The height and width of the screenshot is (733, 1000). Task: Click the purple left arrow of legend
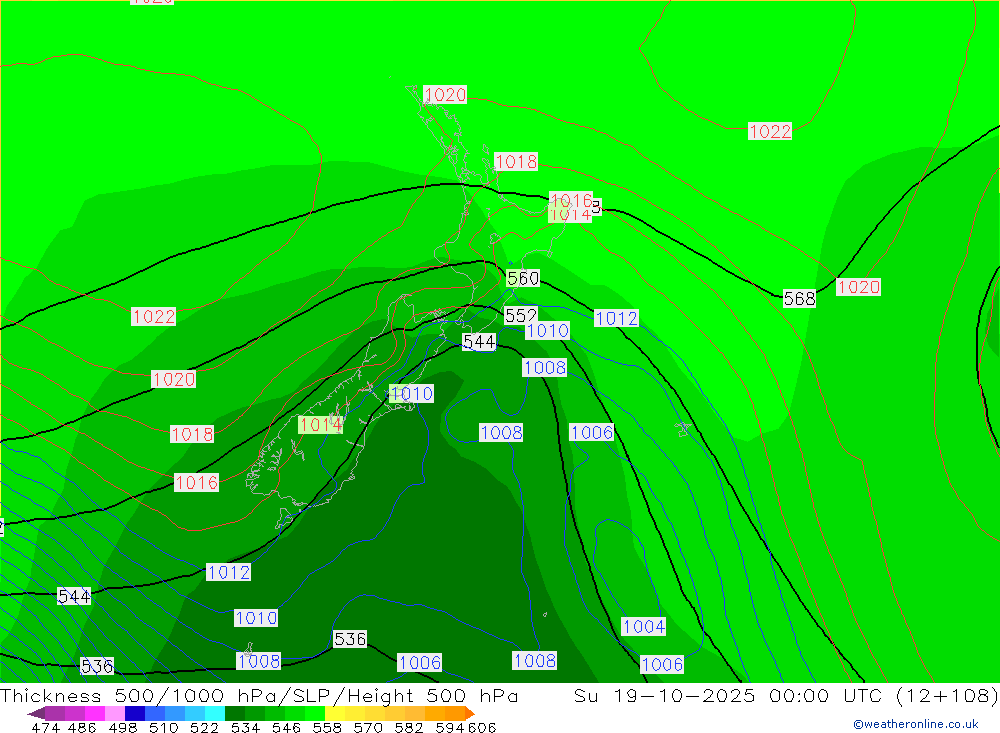point(36,713)
